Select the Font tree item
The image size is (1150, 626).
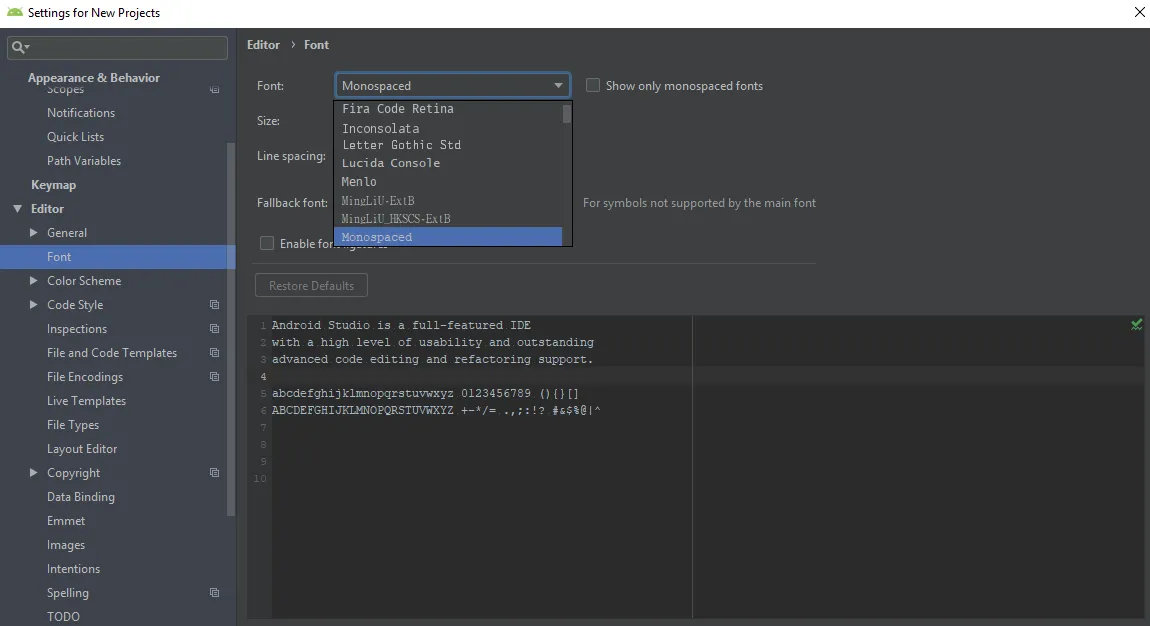coord(117,257)
